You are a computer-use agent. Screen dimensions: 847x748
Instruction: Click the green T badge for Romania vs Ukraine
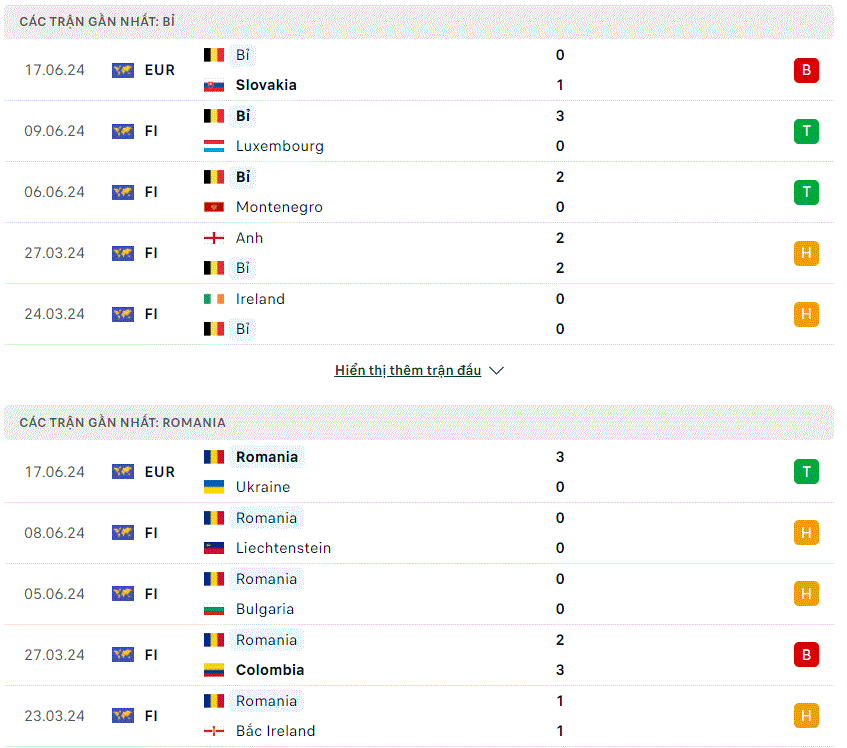pos(806,472)
